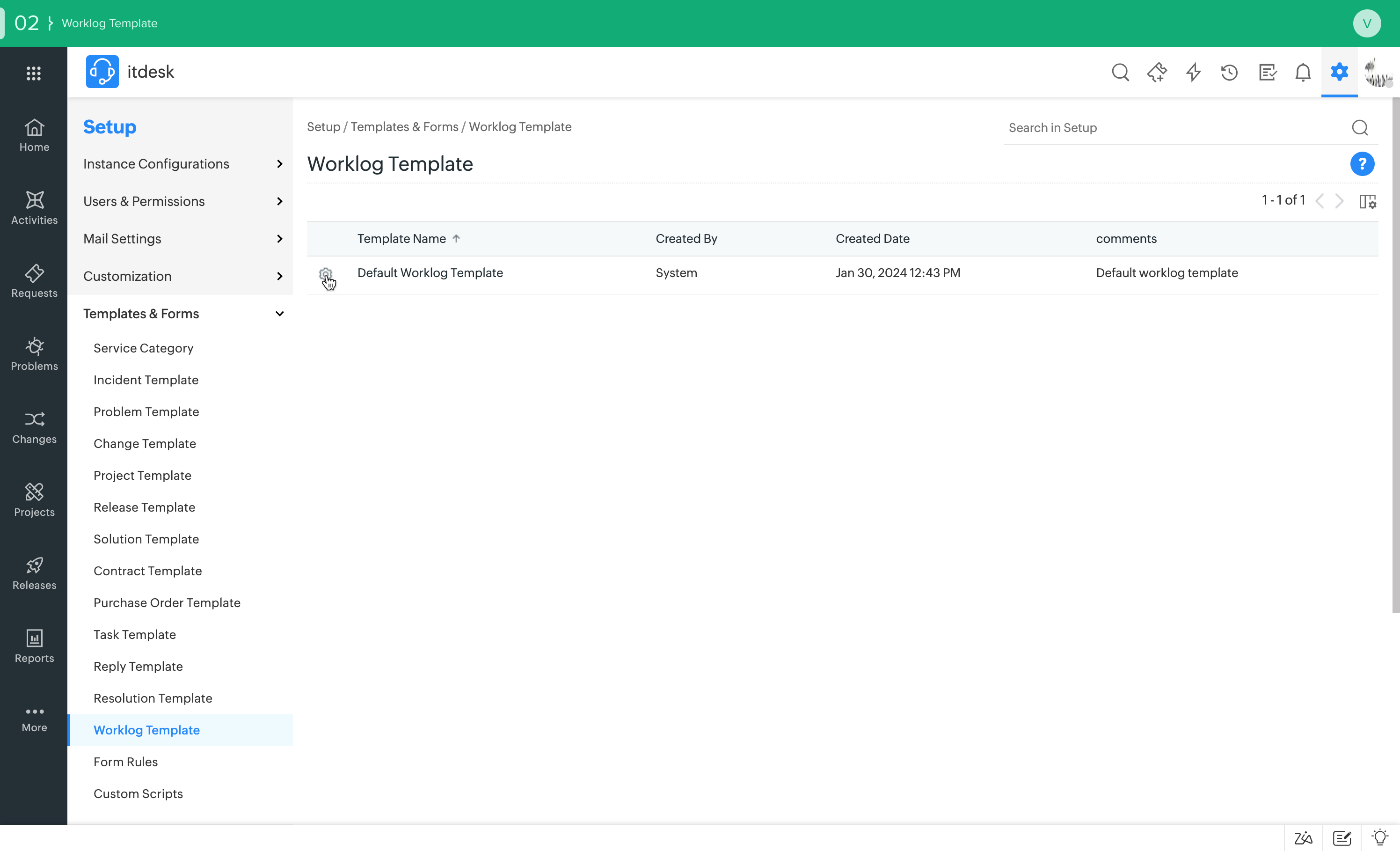
Task: Collapse Templates & Forms section
Action: 181,314
